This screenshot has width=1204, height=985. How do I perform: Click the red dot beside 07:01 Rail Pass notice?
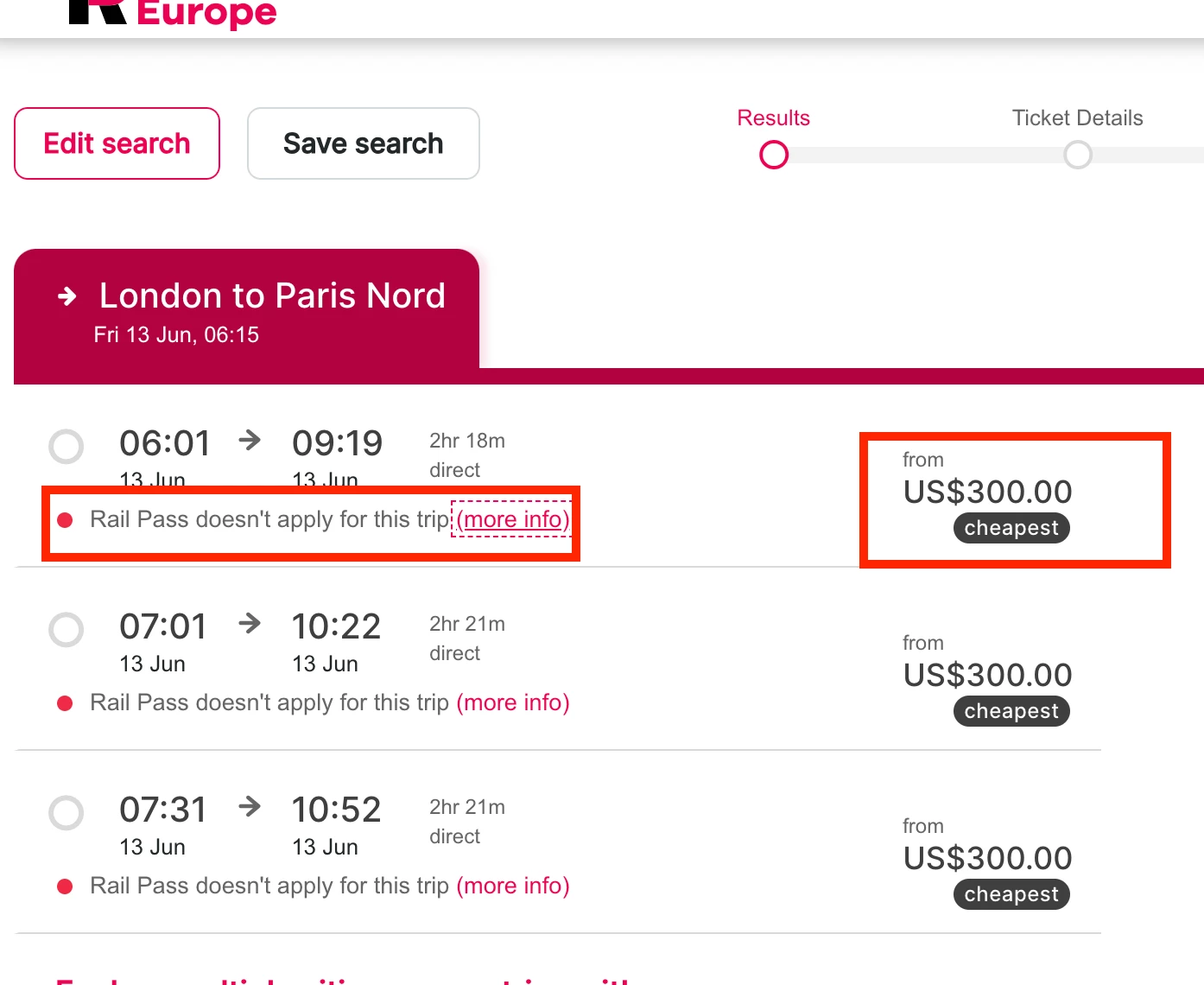65,703
